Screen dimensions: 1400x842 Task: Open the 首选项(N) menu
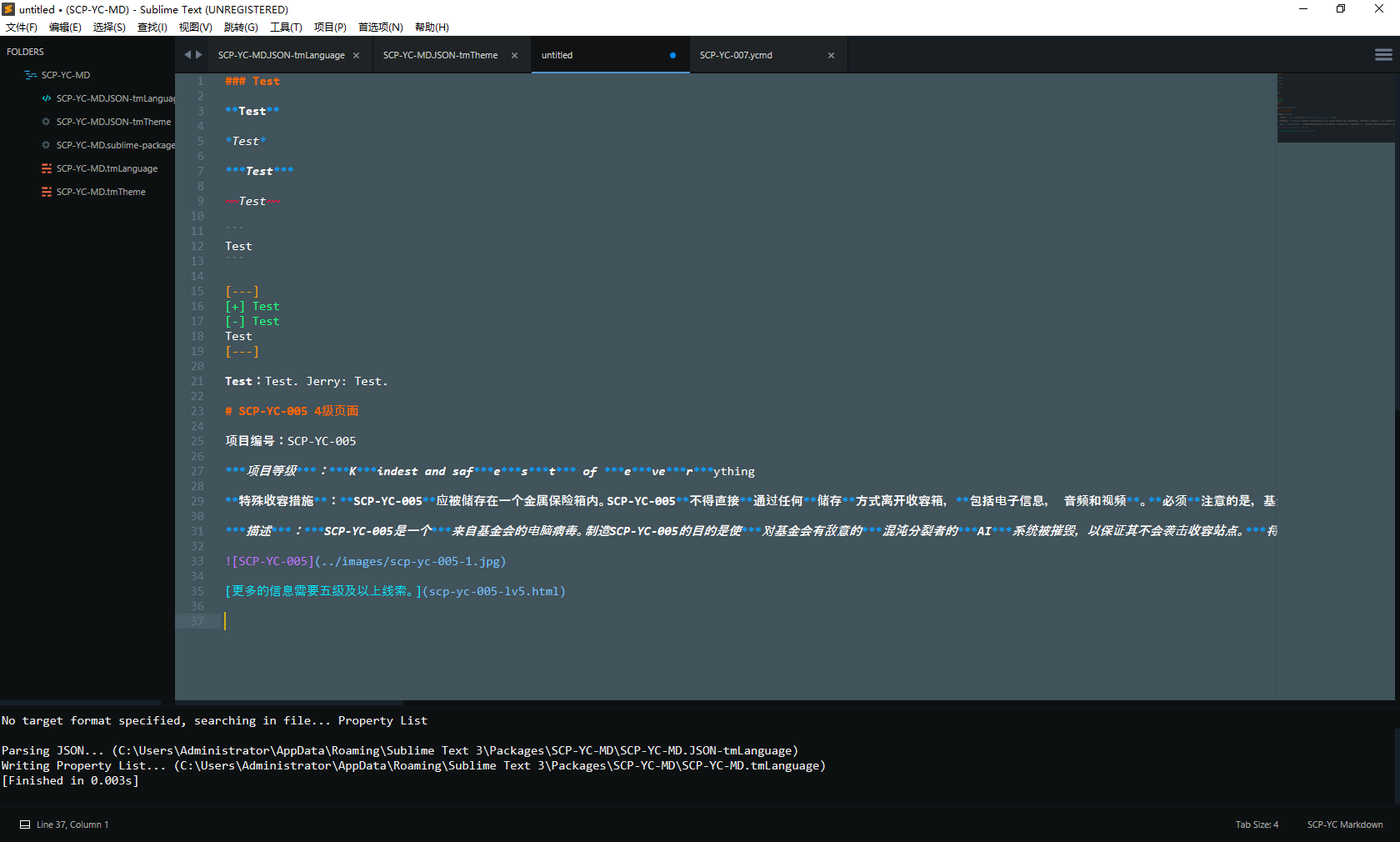pyautogui.click(x=380, y=28)
